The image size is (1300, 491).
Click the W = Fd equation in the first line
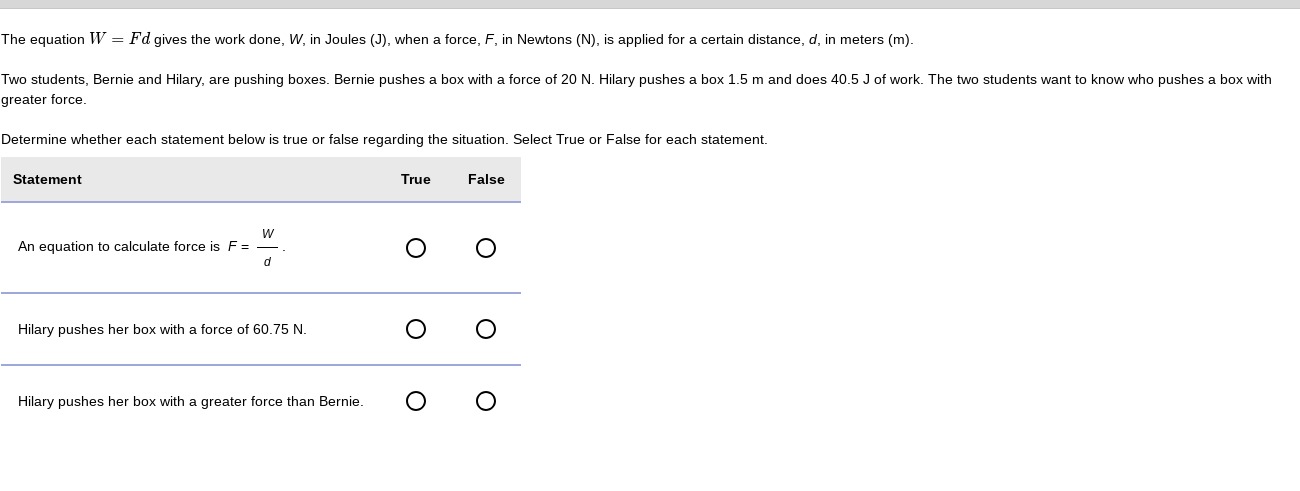coord(120,39)
